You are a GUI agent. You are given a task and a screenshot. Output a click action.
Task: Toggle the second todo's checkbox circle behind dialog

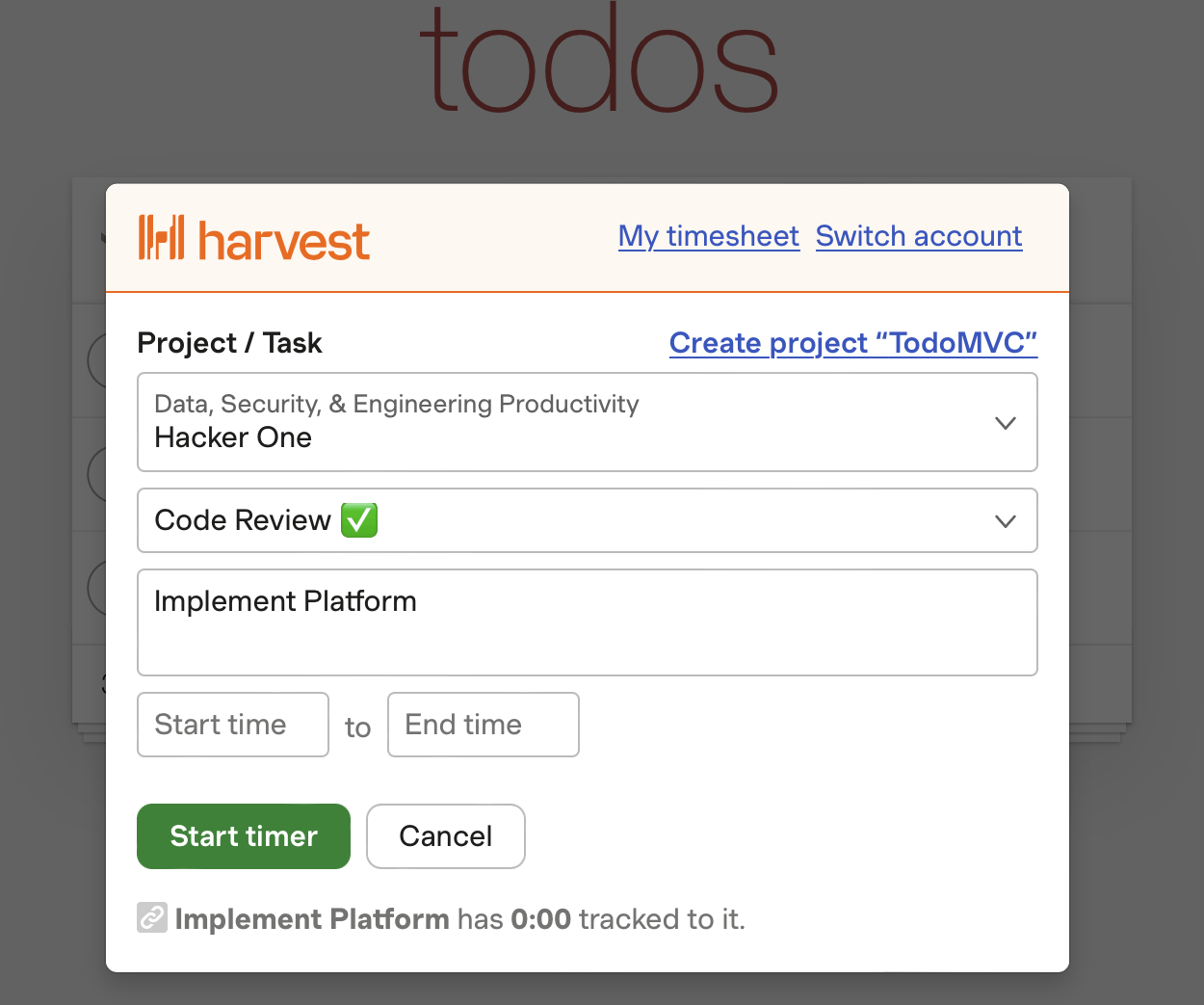(x=95, y=474)
